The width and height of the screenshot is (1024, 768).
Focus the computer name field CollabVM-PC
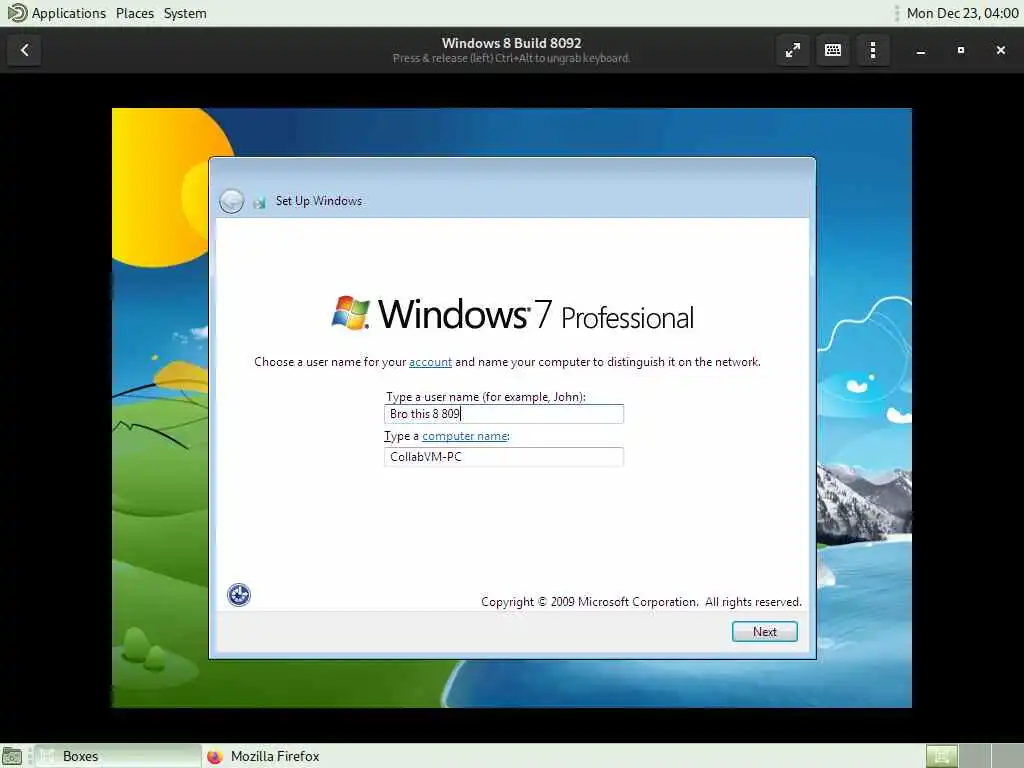(504, 456)
